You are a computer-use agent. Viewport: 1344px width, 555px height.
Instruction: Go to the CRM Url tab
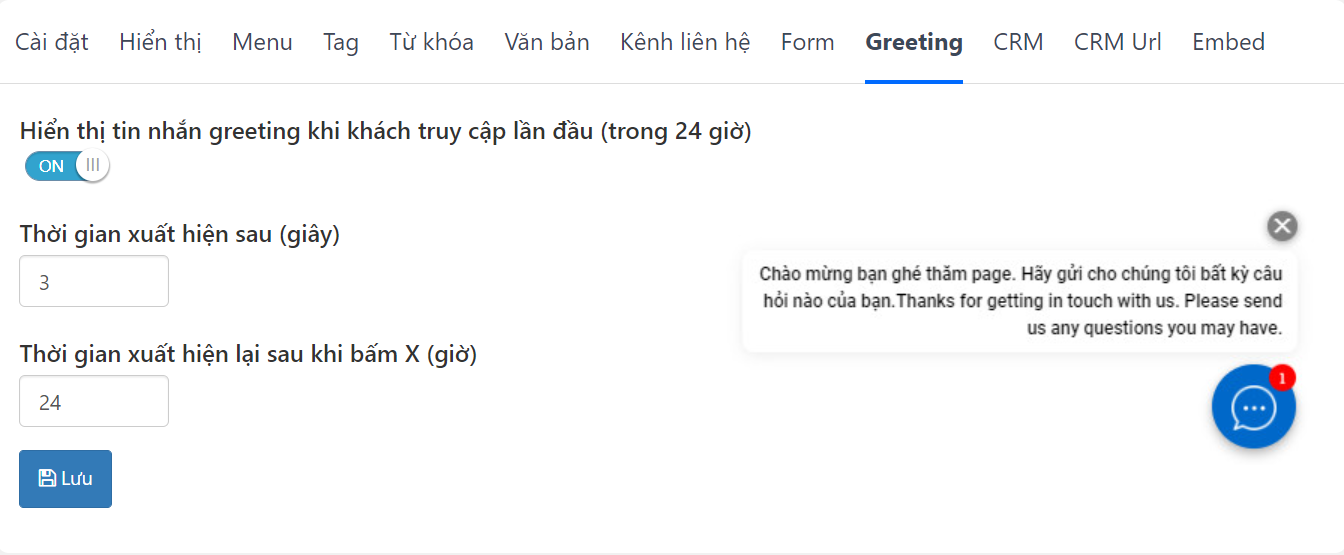(1118, 42)
